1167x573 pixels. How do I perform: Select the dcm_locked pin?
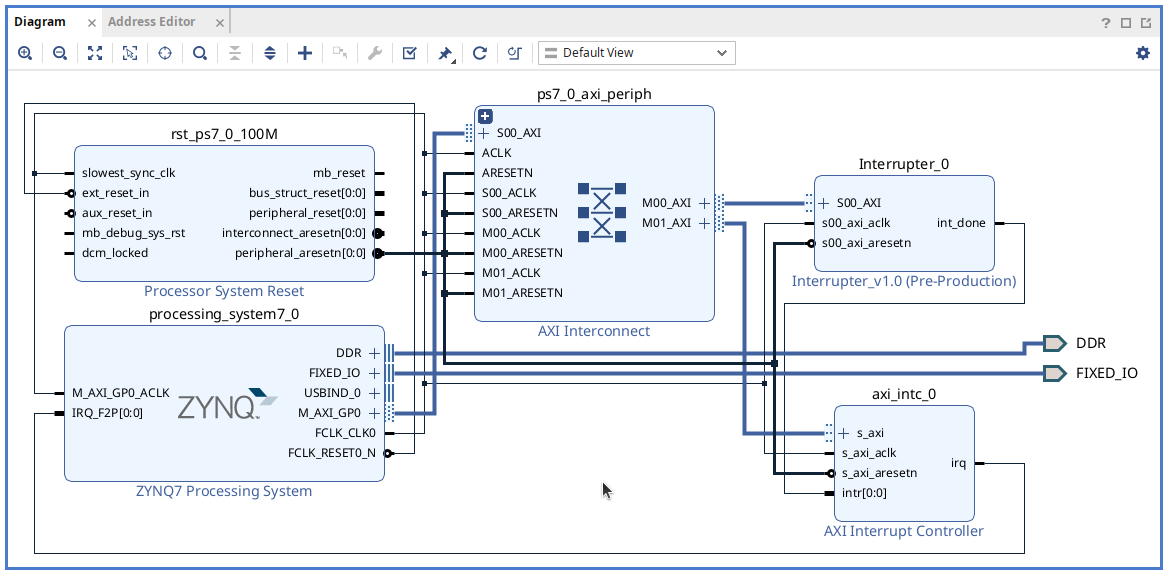[115, 253]
